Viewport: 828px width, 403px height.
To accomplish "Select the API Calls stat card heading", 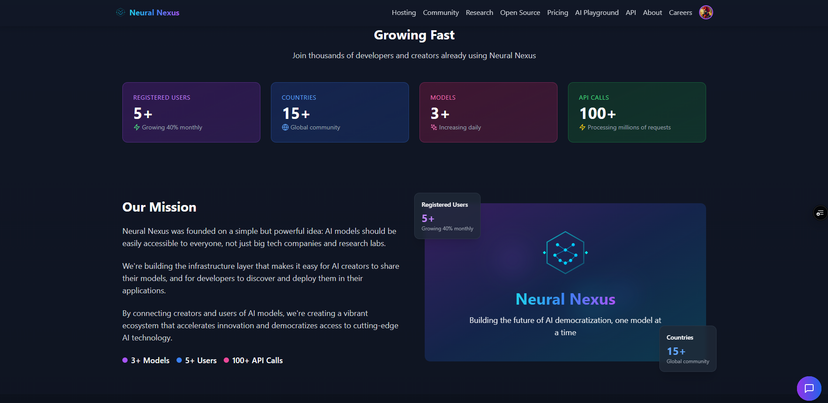I will click(594, 98).
